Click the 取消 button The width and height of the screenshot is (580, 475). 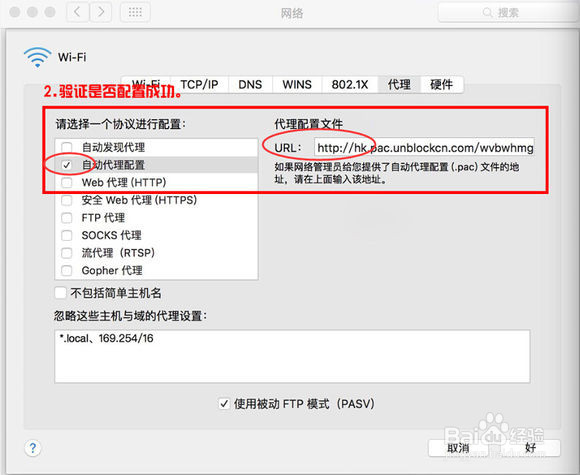point(458,448)
